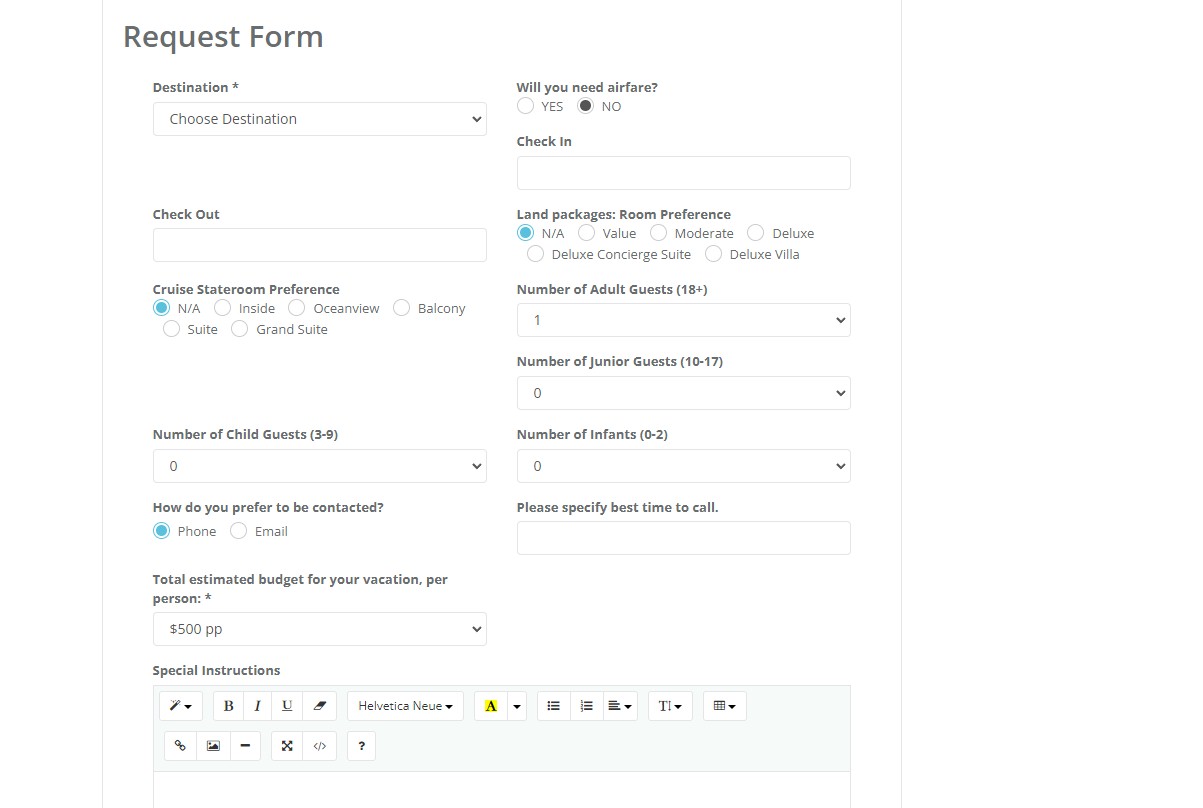The image size is (1203, 808).
Task: Open the font color picker swatch
Action: pos(489,705)
